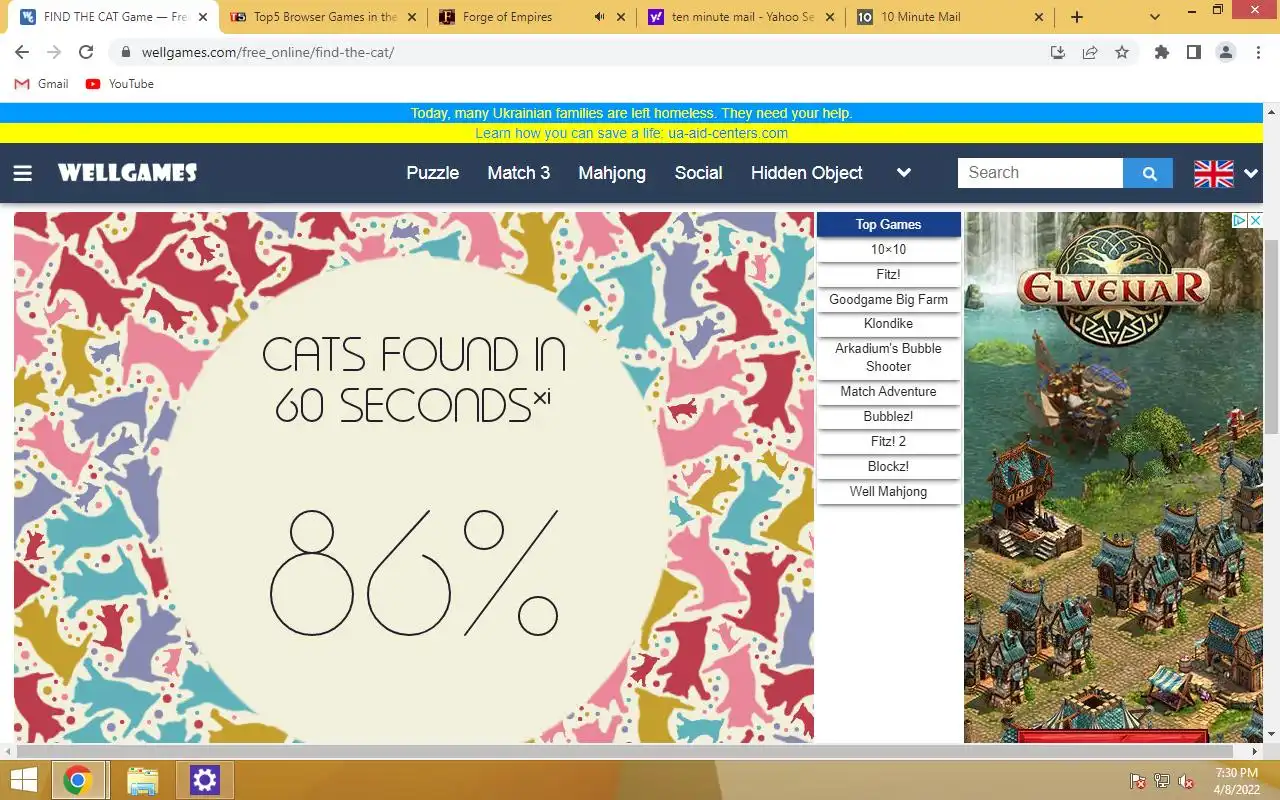
Task: Click the UK flag language icon
Action: click(1214, 173)
